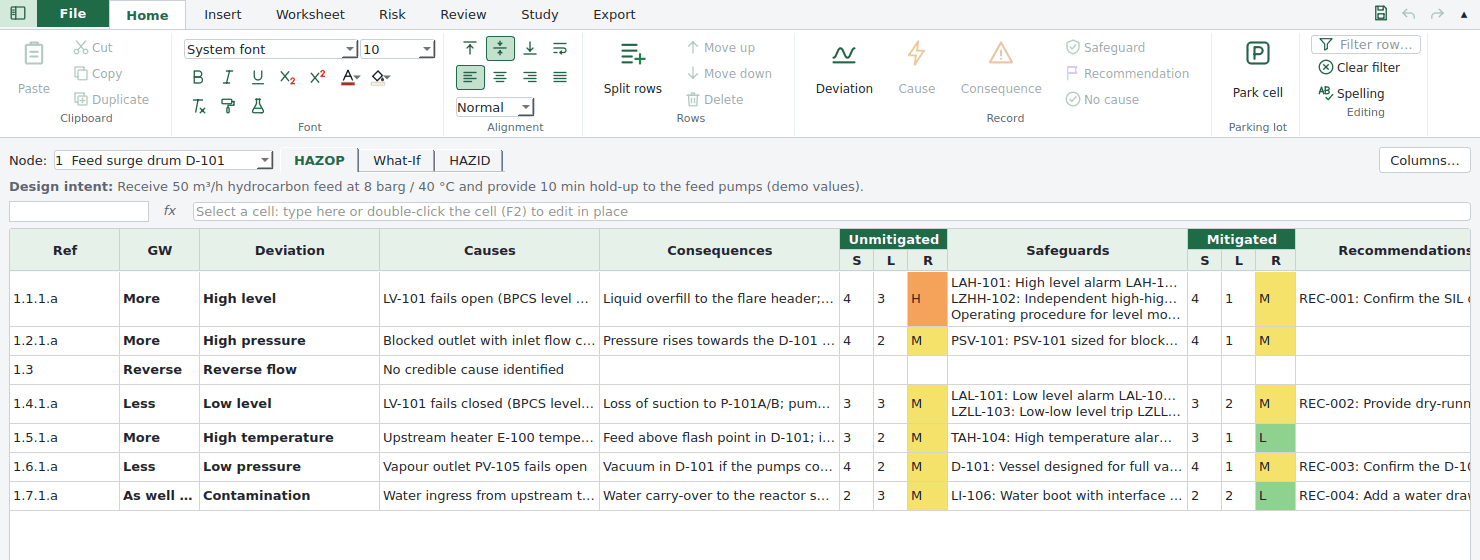The height and width of the screenshot is (560, 1480).
Task: Click the flask formula icon
Action: click(258, 106)
